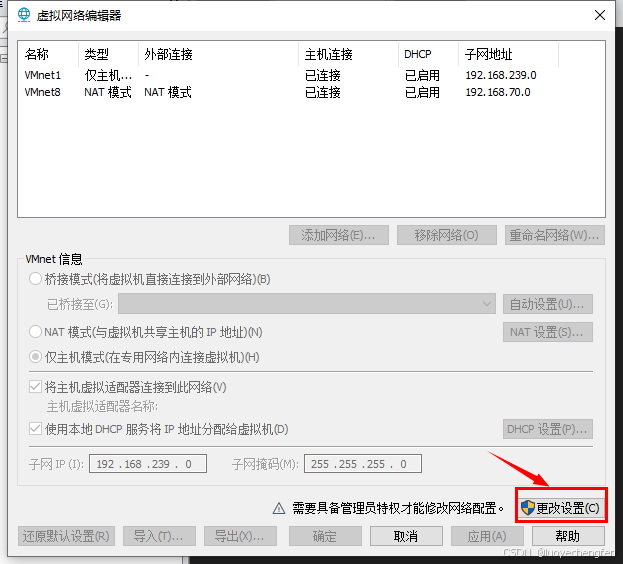Click the 主机连接 column header
The width and height of the screenshot is (623, 564).
348,54
